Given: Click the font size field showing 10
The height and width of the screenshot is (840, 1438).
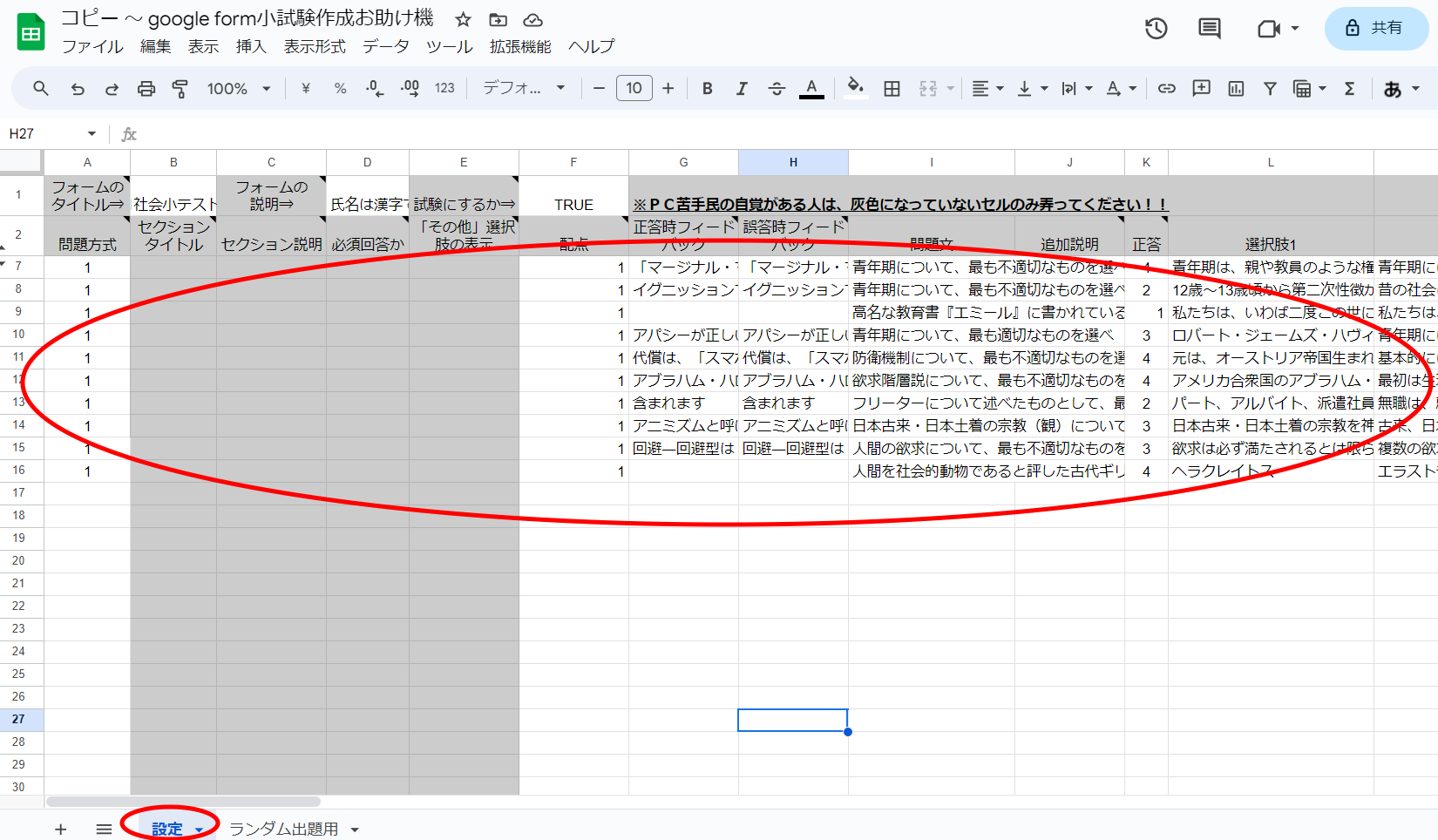Looking at the screenshot, I should pos(634,88).
